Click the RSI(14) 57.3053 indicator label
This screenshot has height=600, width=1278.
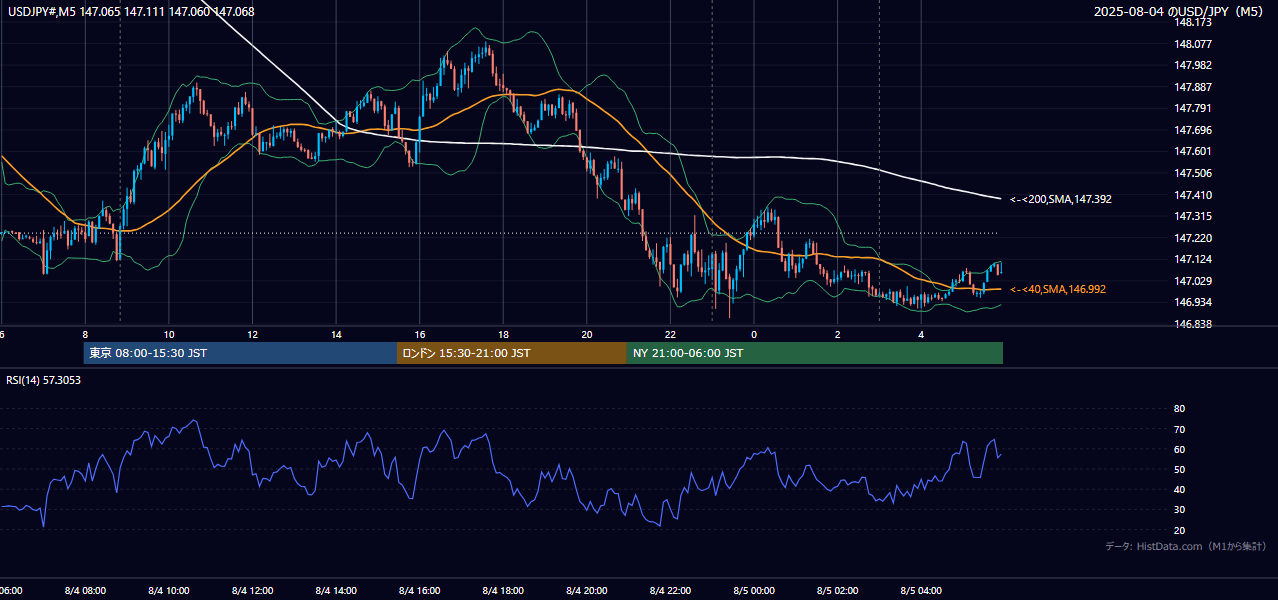coord(44,380)
